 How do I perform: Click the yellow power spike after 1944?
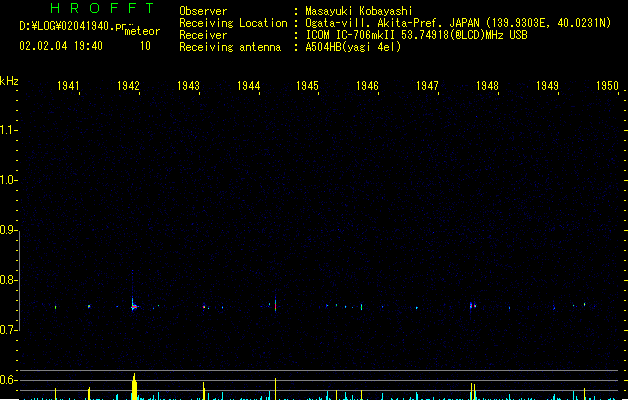pos(275,388)
